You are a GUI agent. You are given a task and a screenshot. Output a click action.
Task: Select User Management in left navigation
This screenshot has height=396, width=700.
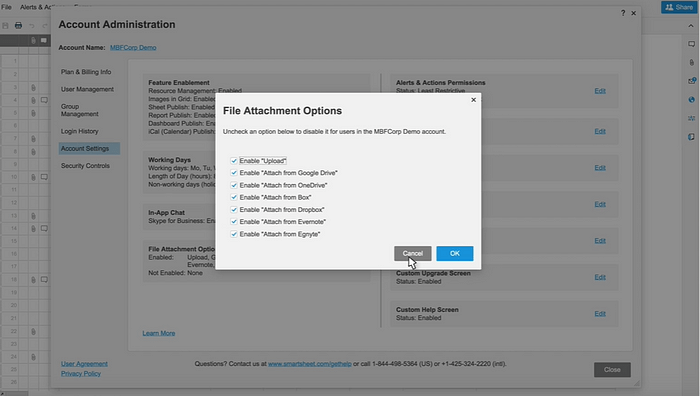[x=87, y=89]
